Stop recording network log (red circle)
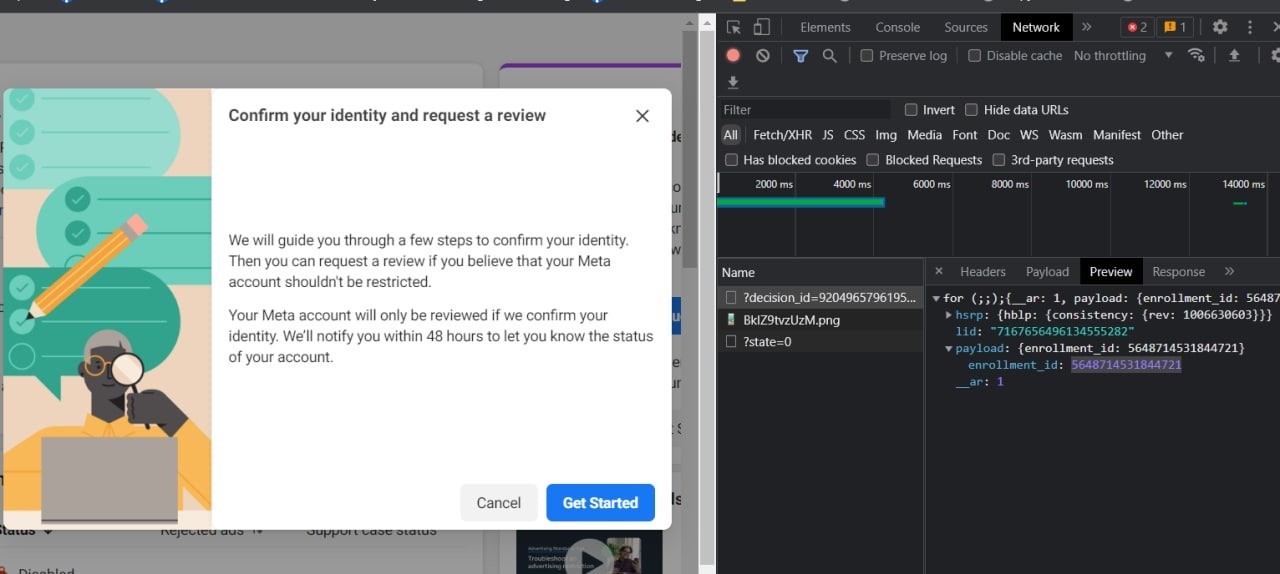 click(733, 55)
